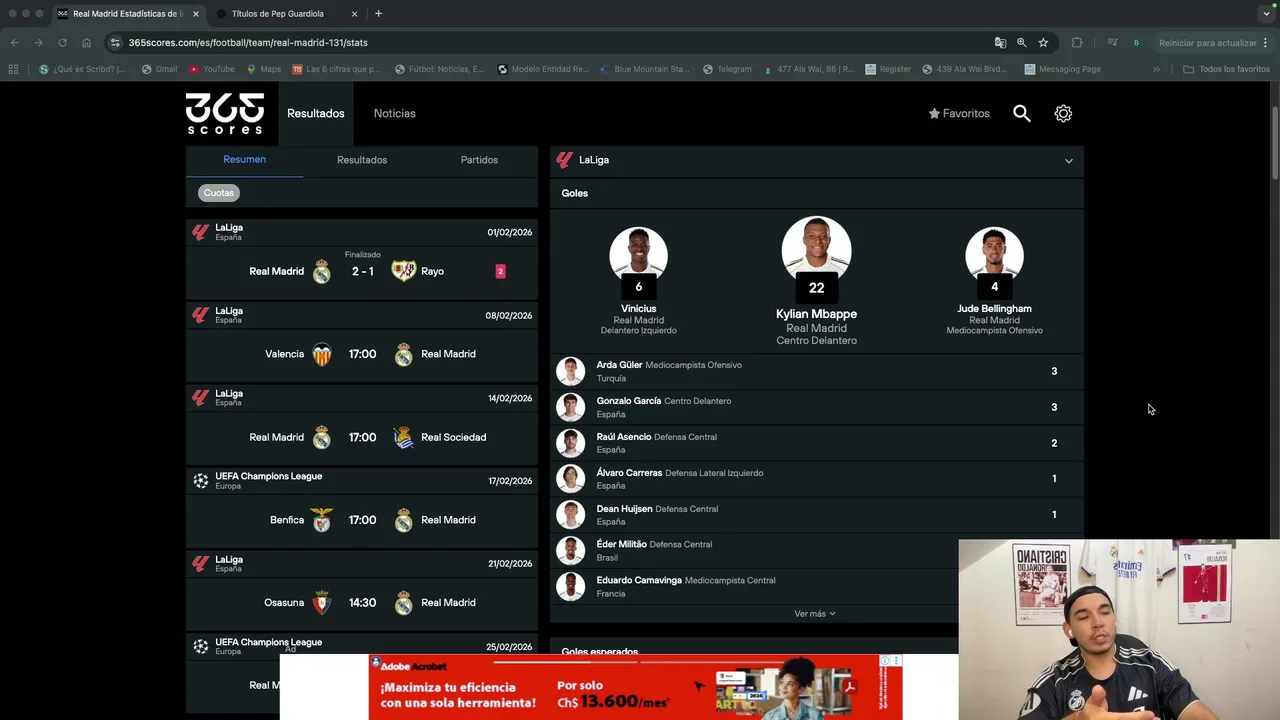Screen dimensions: 1280x720
Task: Click Real Madrid crest in Rayo match
Action: click(321, 271)
